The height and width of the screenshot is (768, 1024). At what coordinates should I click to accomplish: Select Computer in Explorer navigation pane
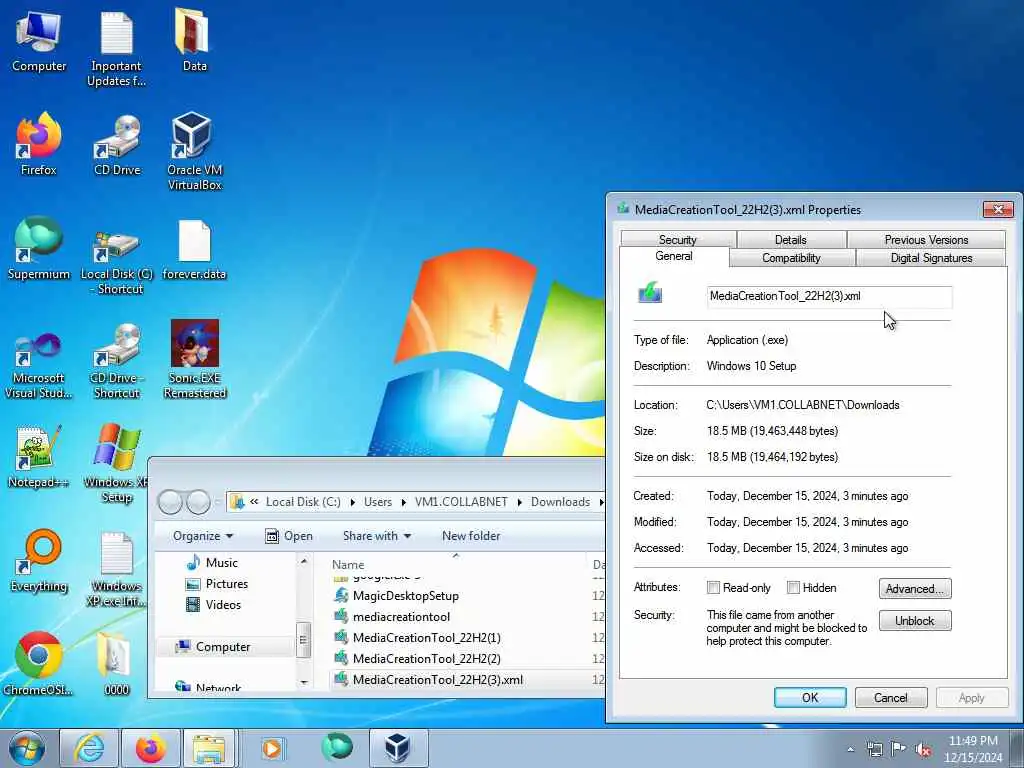223,647
